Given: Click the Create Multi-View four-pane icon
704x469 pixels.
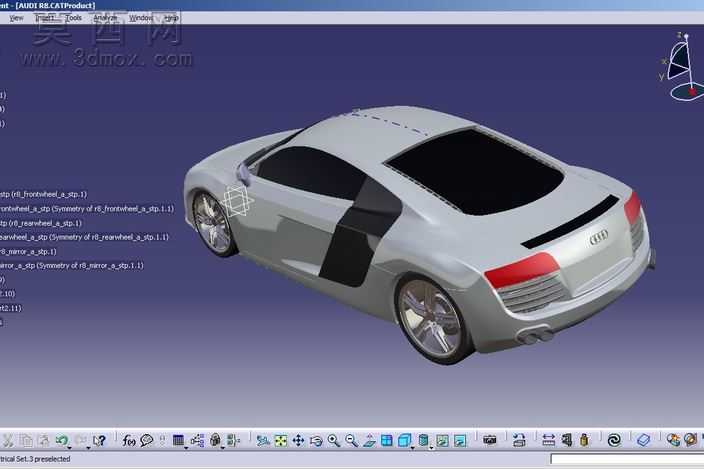Looking at the screenshot, I should [387, 441].
